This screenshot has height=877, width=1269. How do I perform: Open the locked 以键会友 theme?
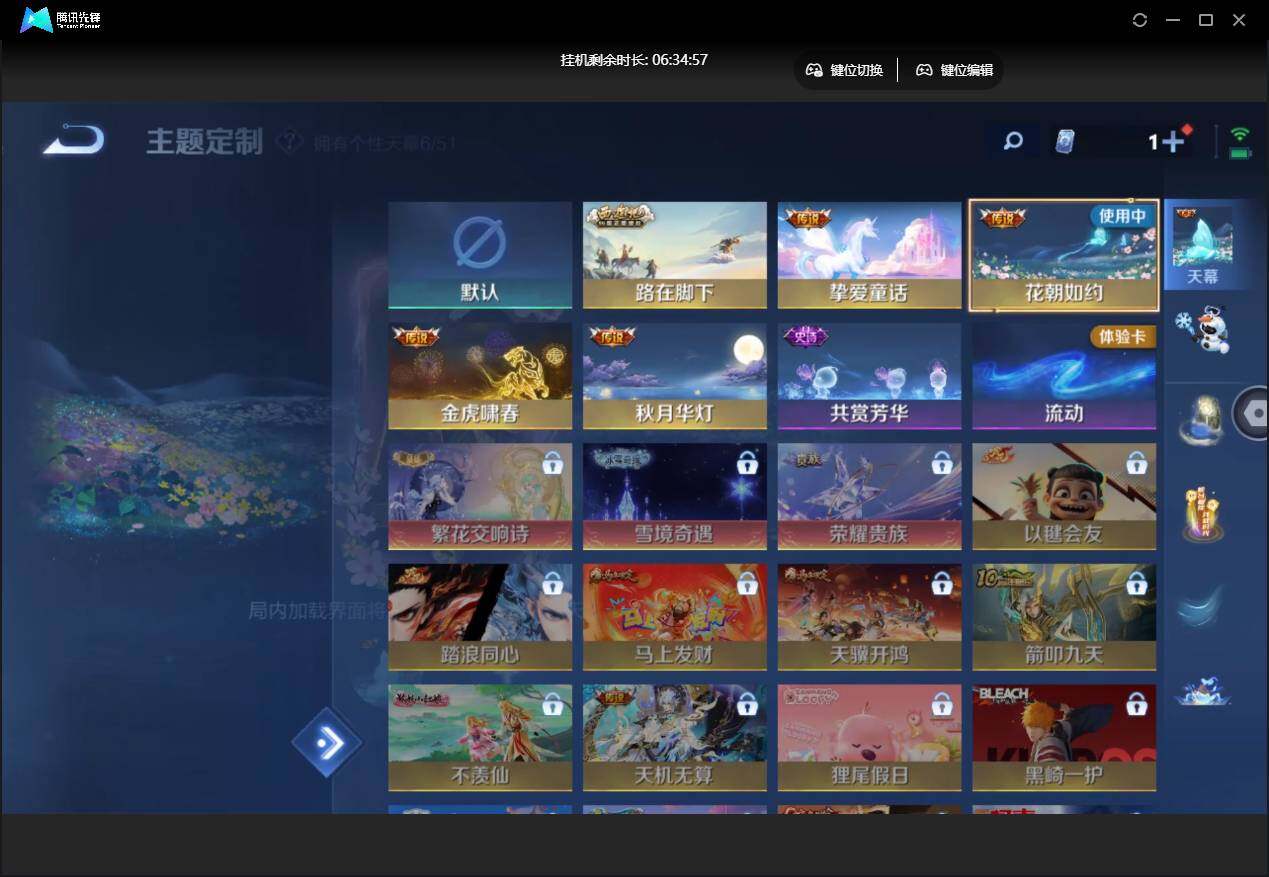1064,497
